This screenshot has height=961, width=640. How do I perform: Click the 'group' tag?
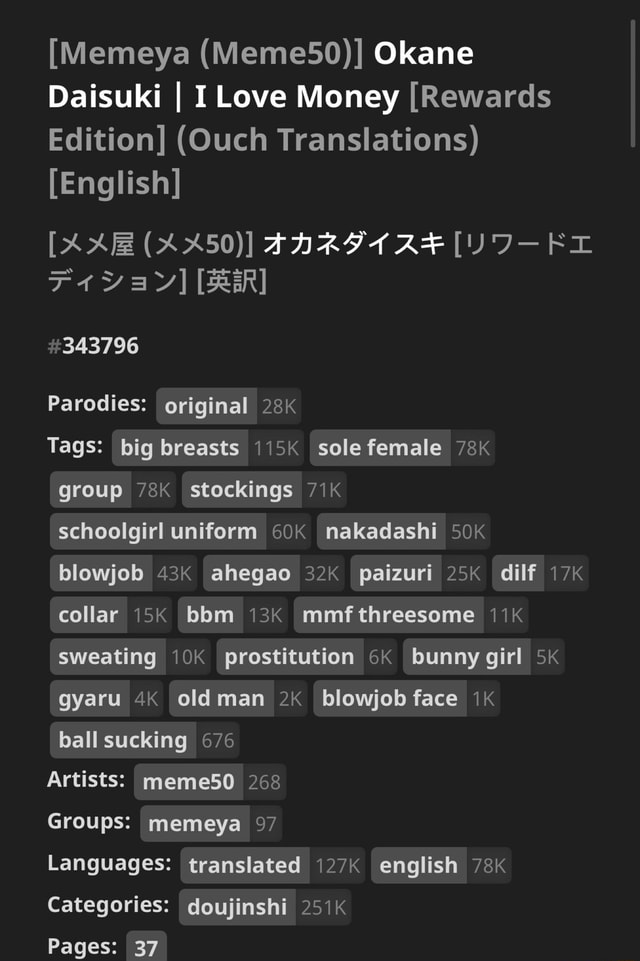(90, 490)
